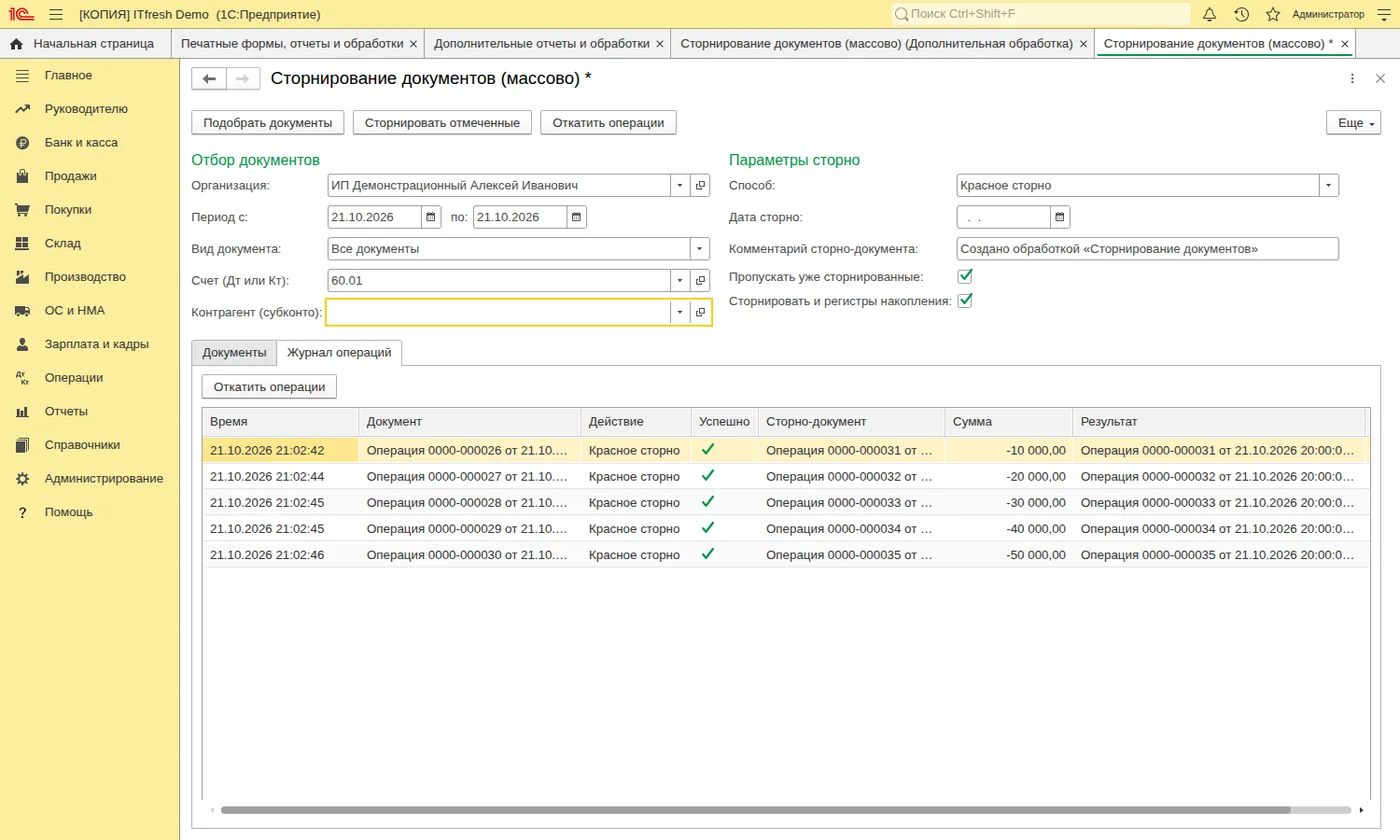Click Сумма column header

coord(1008,422)
